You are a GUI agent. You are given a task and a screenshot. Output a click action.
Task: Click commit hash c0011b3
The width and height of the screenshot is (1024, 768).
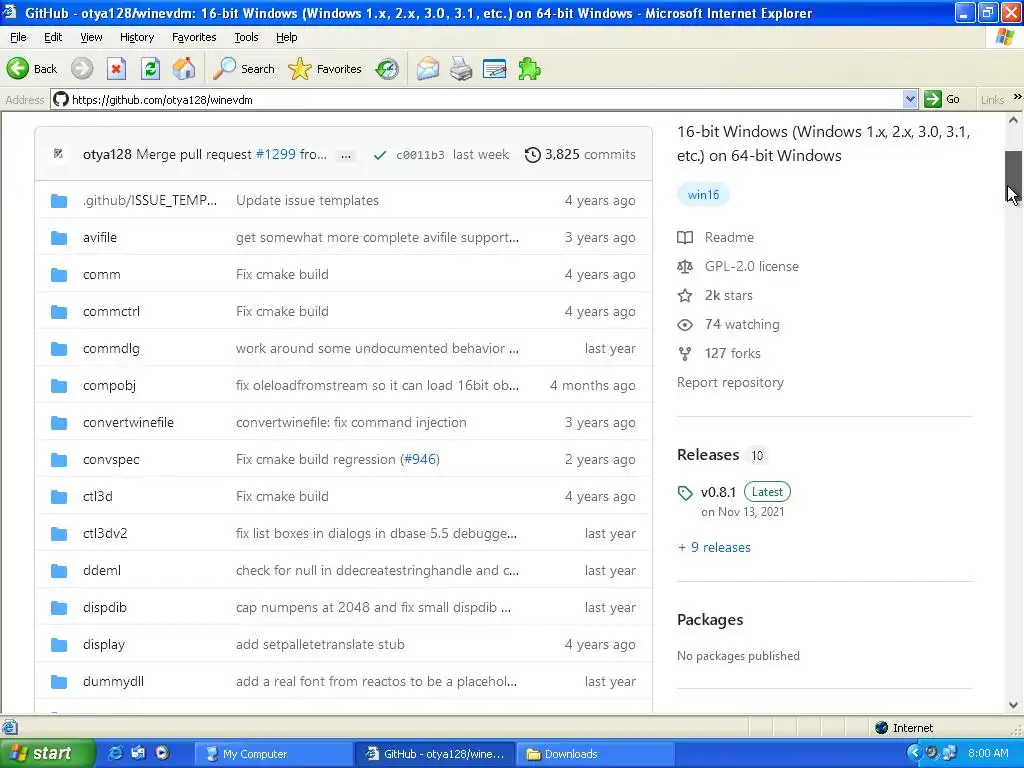point(420,155)
